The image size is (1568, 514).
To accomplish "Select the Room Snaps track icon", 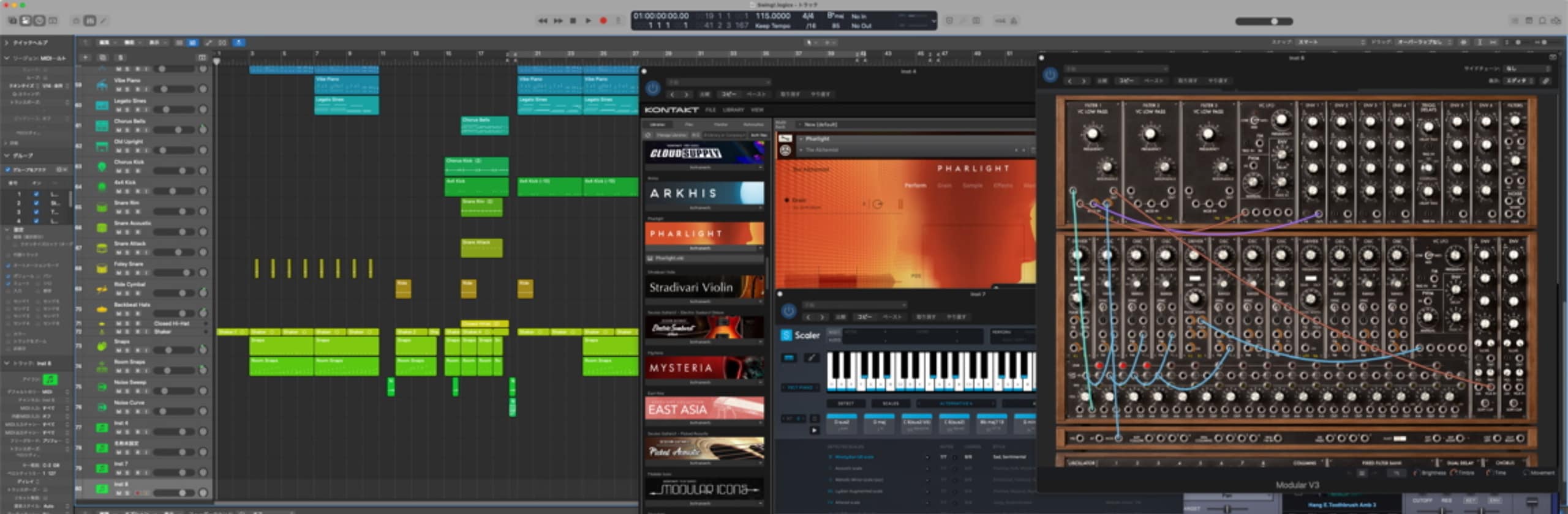I will click(102, 367).
